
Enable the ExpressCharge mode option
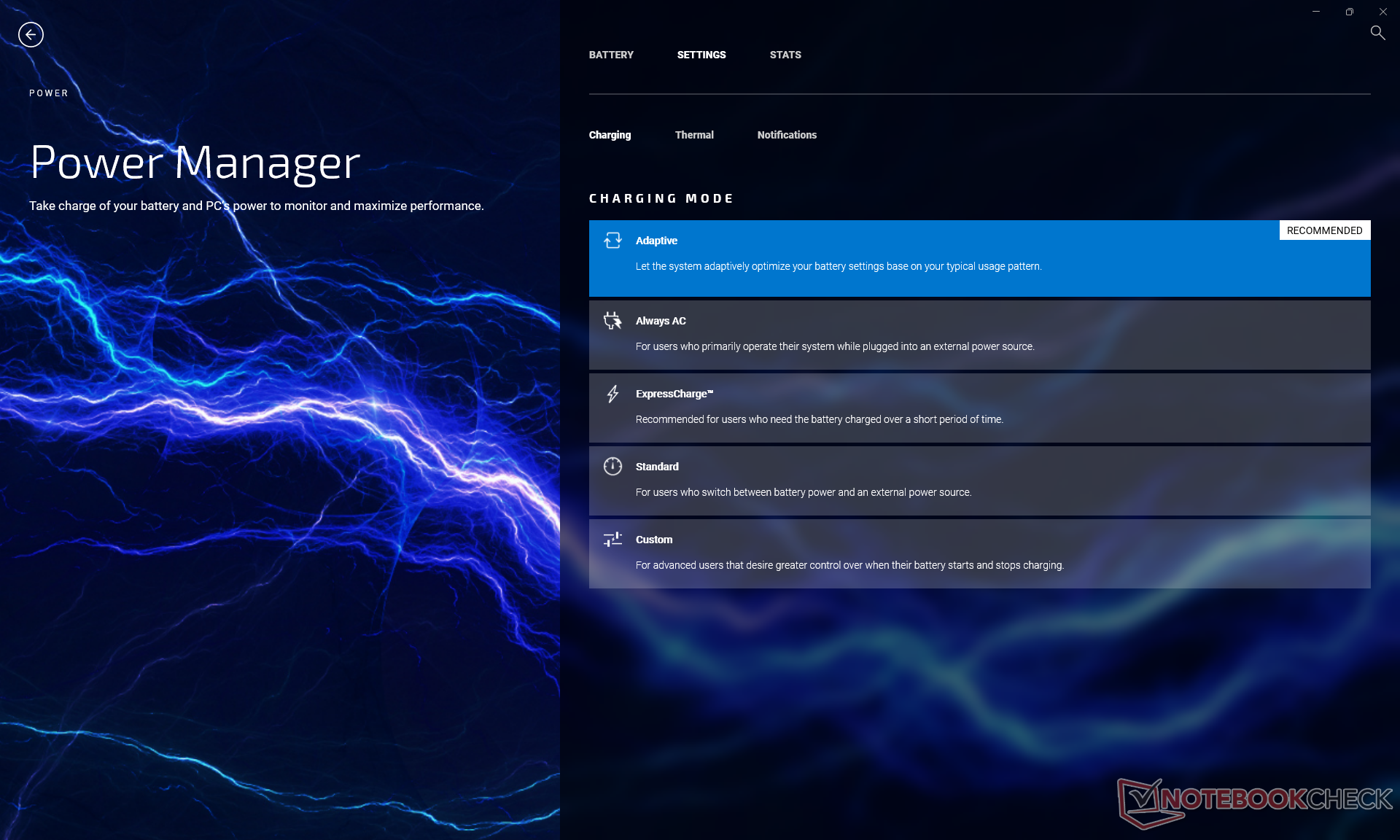pos(674,394)
